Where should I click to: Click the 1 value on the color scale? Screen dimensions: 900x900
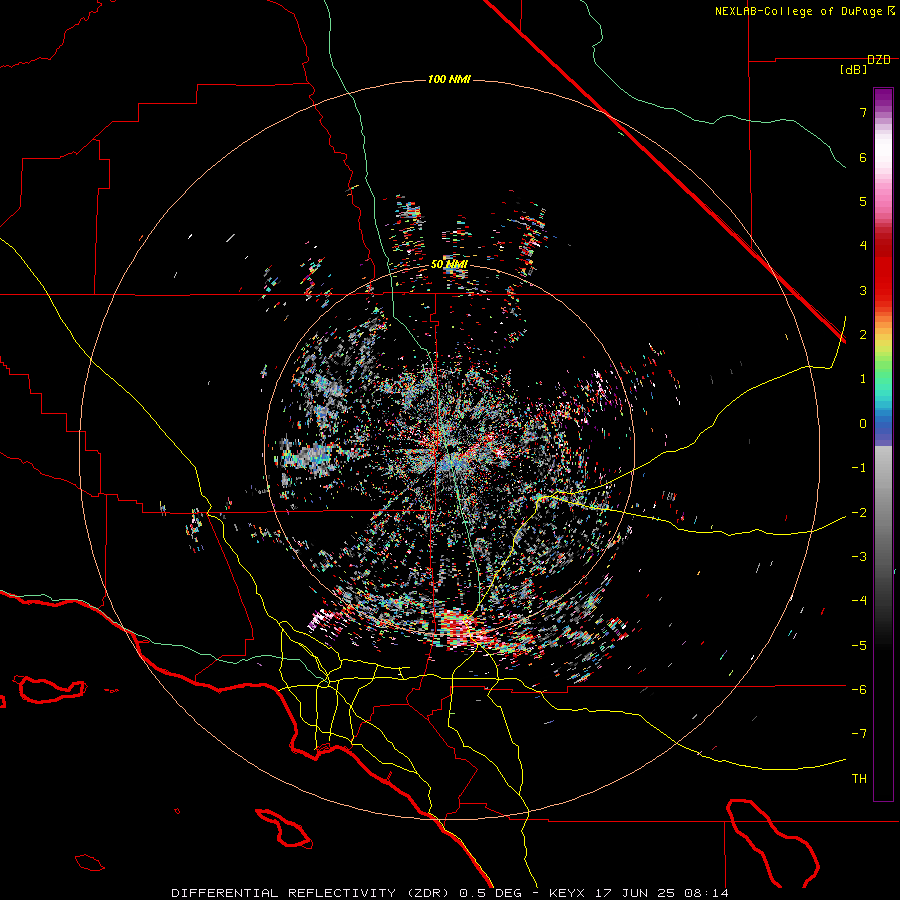[x=863, y=379]
